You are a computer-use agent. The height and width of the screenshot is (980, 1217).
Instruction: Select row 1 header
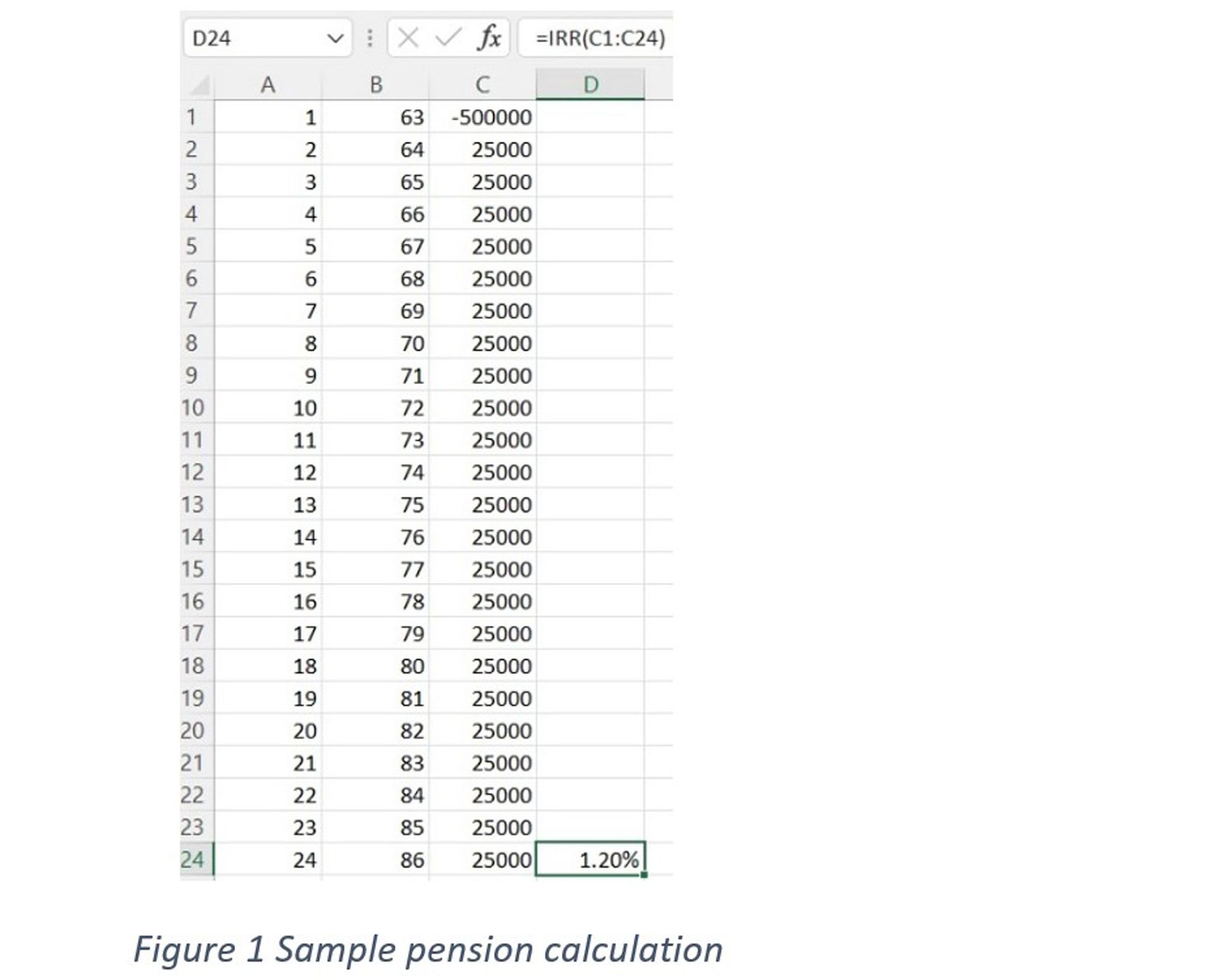[193, 117]
